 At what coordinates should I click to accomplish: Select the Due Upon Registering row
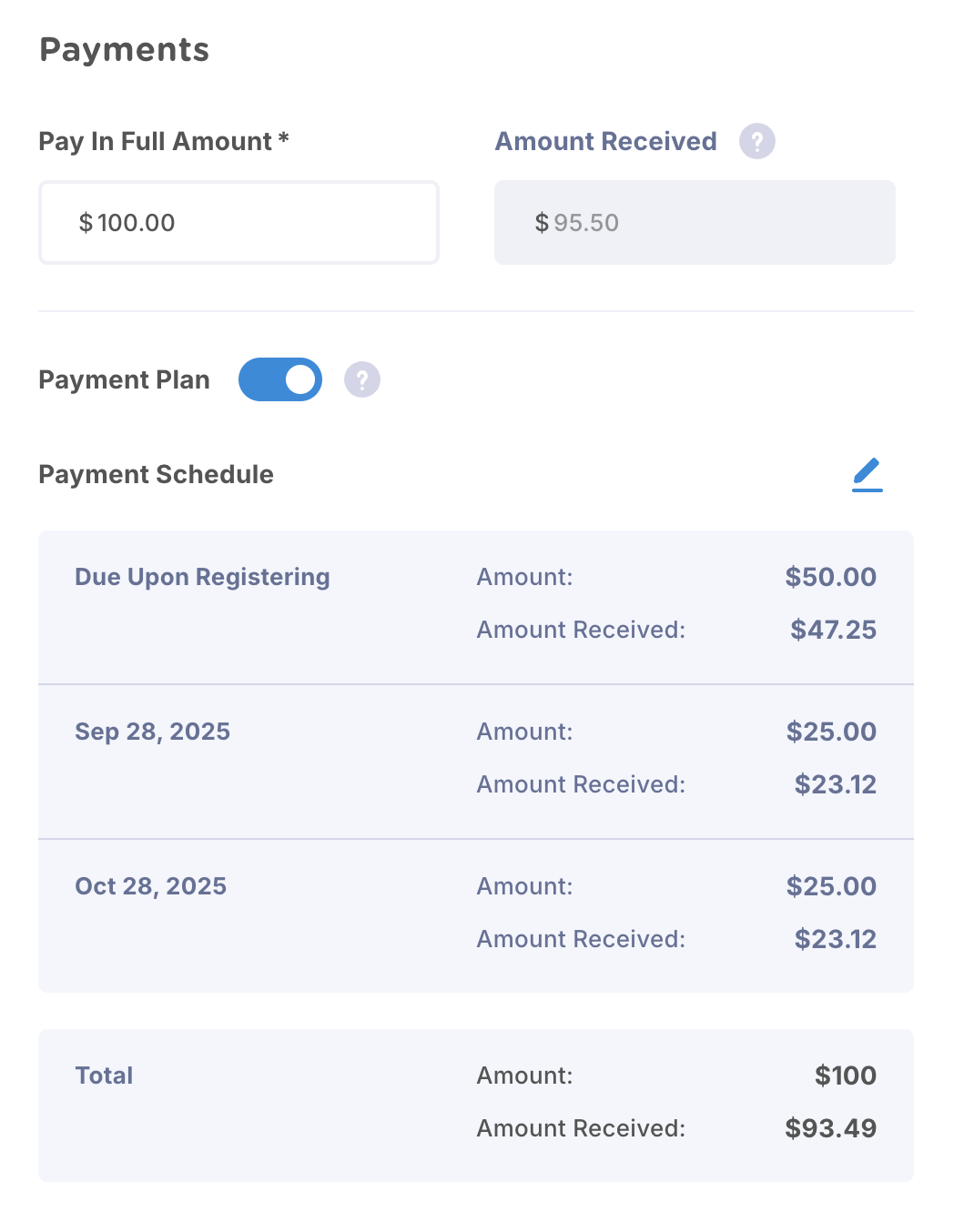476,607
